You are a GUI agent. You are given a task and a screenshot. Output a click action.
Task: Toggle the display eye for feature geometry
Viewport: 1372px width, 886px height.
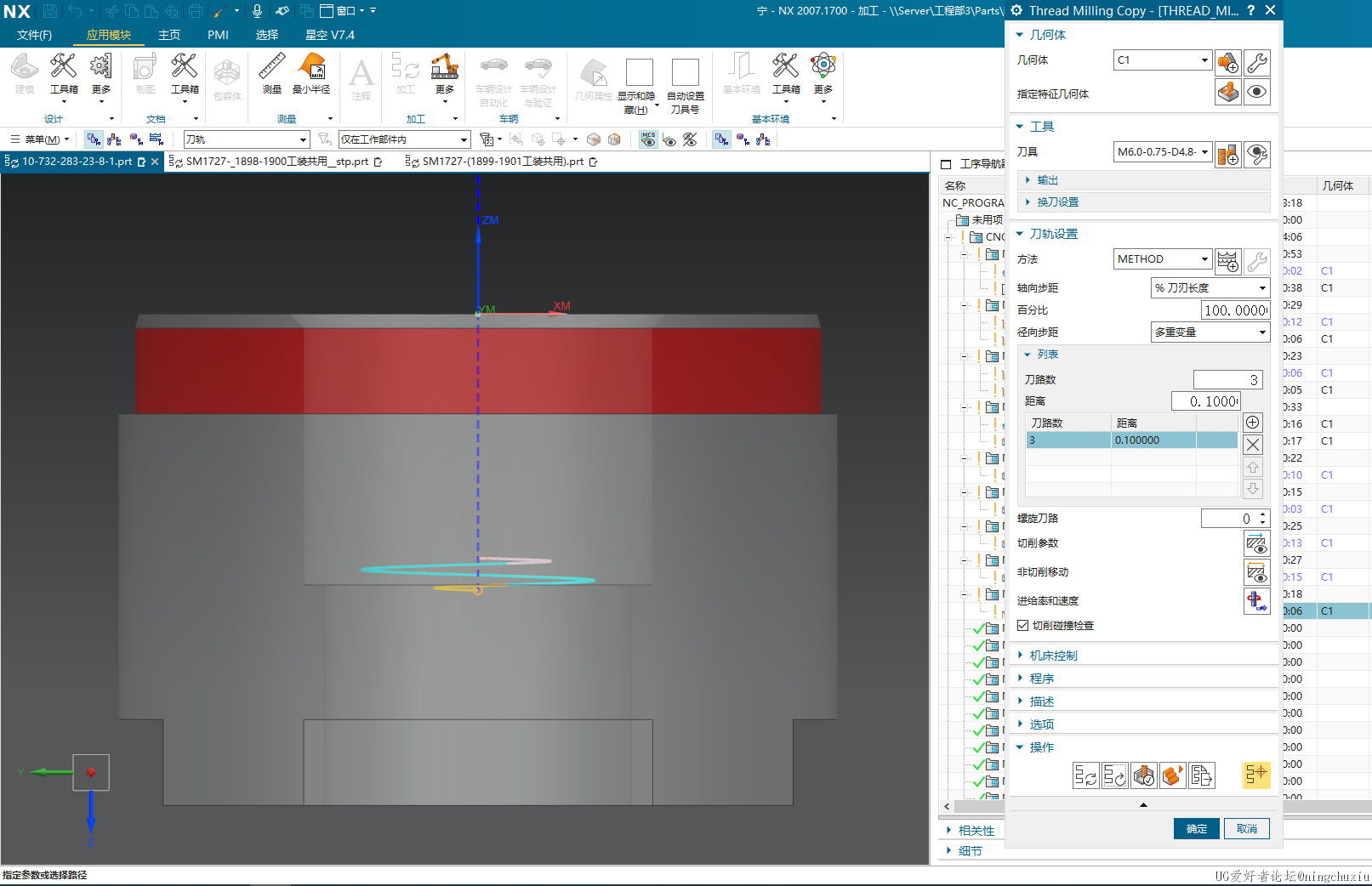pyautogui.click(x=1257, y=92)
